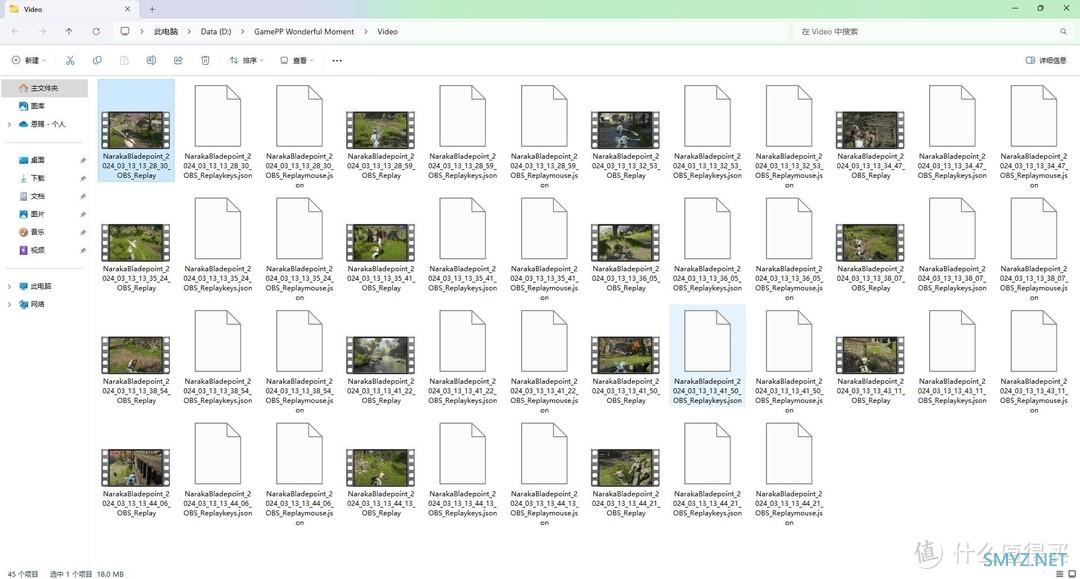Copy the selected file with the Copy icon

pos(97,61)
